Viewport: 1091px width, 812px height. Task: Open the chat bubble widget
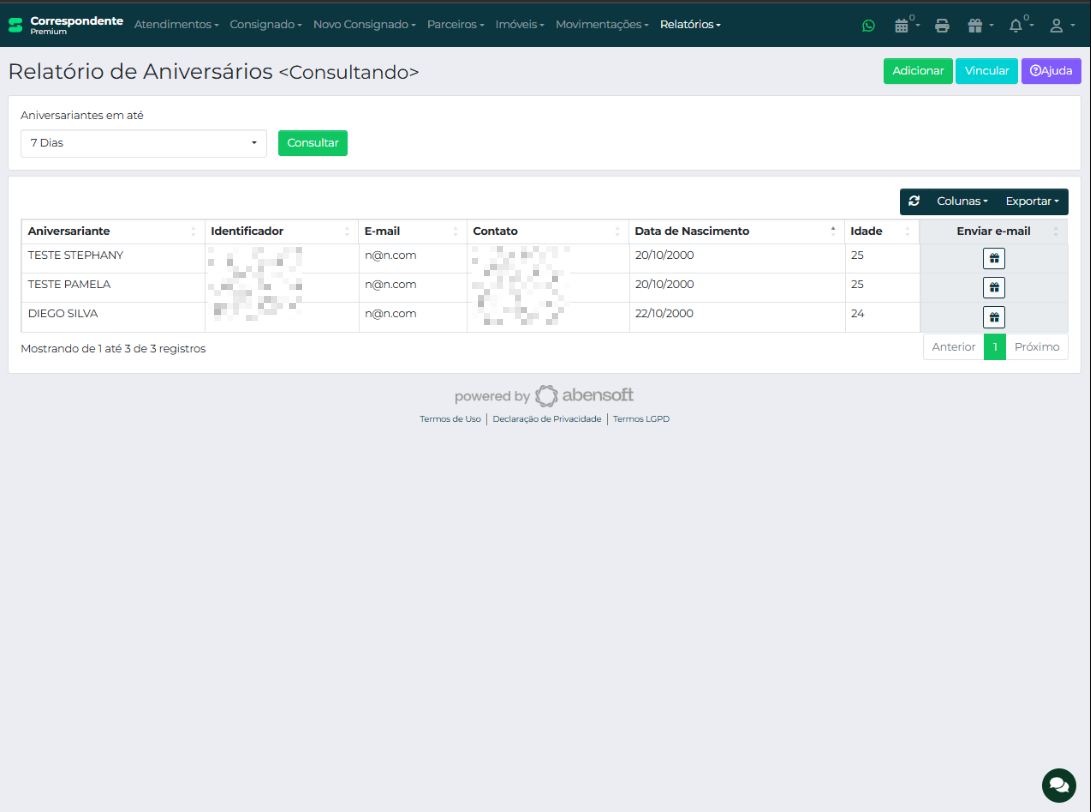point(1058,785)
